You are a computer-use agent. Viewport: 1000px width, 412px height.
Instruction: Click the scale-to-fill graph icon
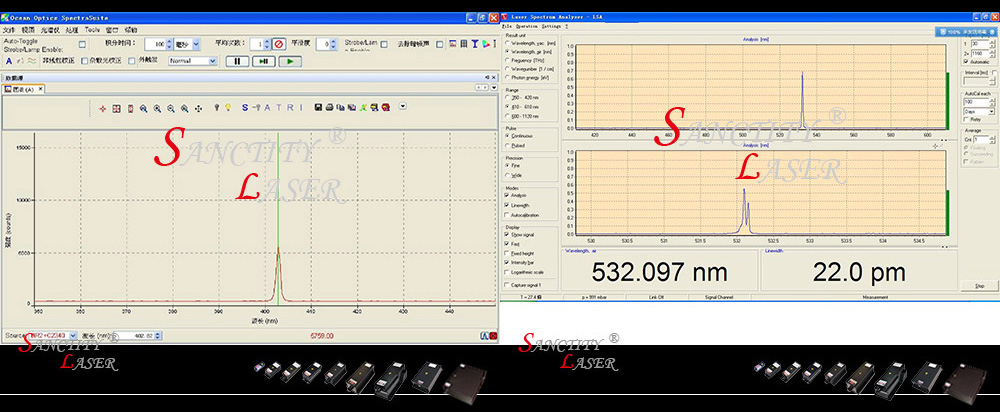[x=117, y=108]
